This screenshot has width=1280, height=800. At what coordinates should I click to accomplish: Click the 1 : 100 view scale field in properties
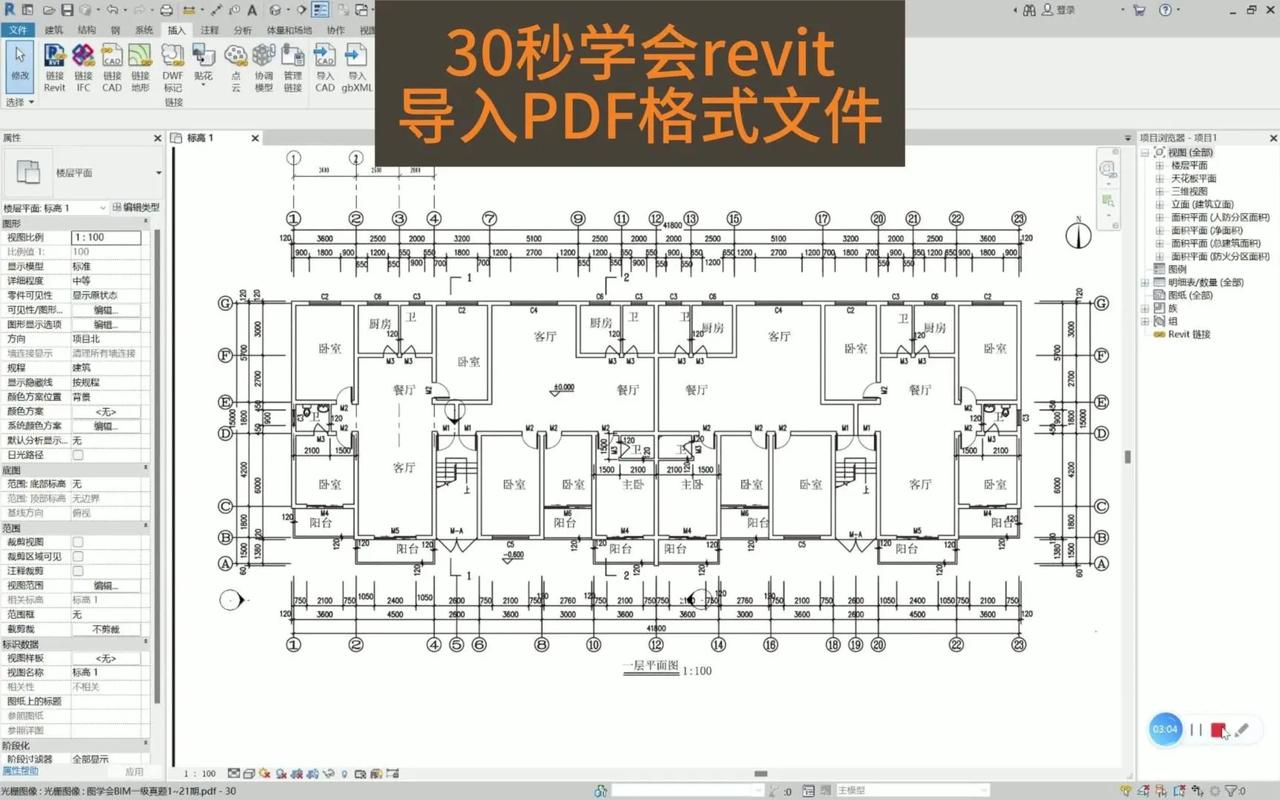pyautogui.click(x=105, y=237)
